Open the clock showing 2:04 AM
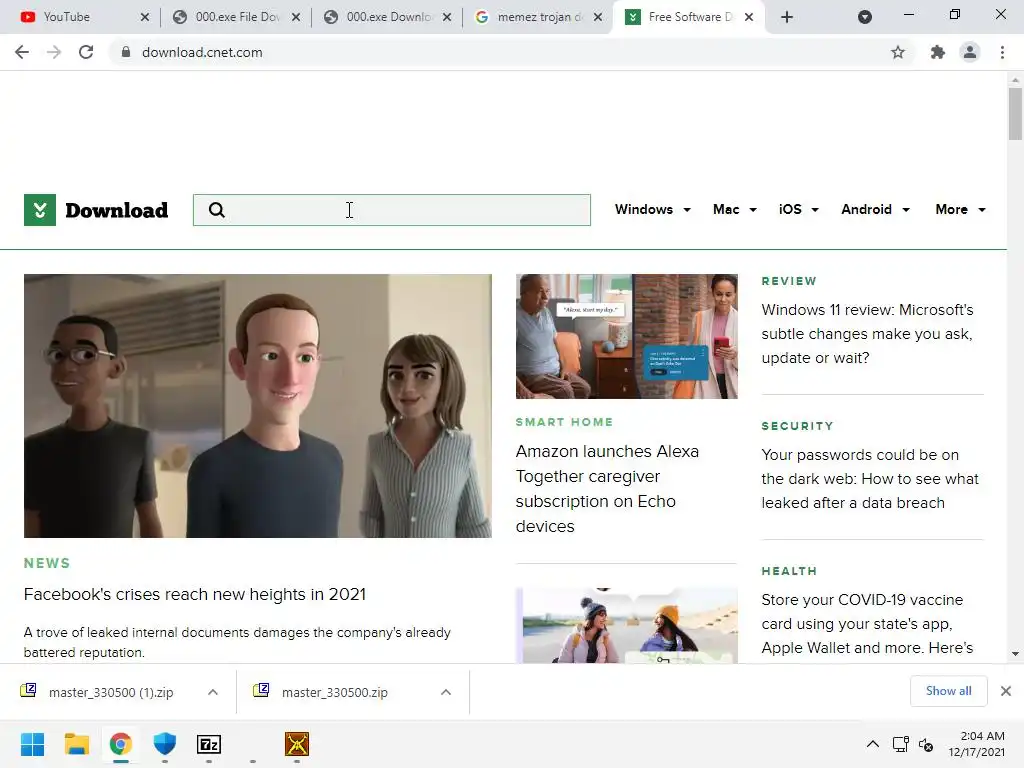The image size is (1024, 768). (976, 744)
